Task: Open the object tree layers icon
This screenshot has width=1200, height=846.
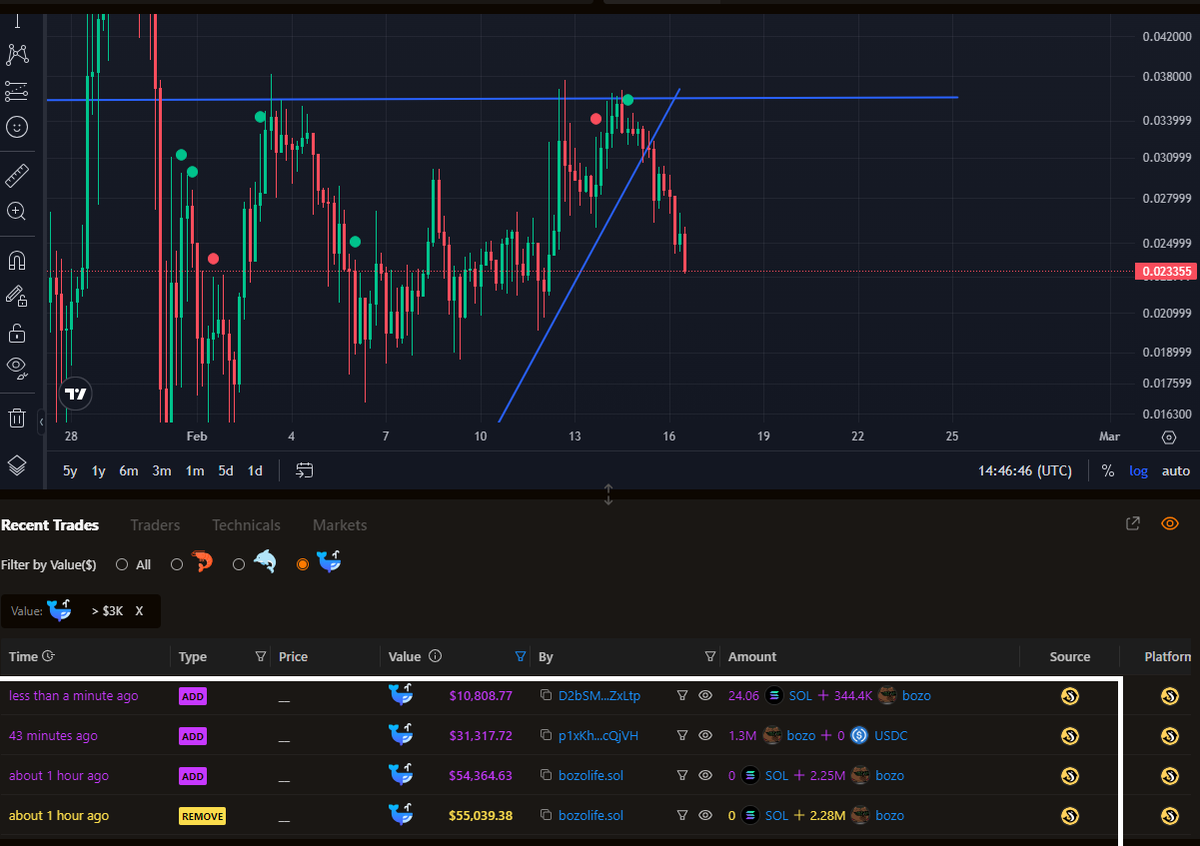Action: point(17,466)
